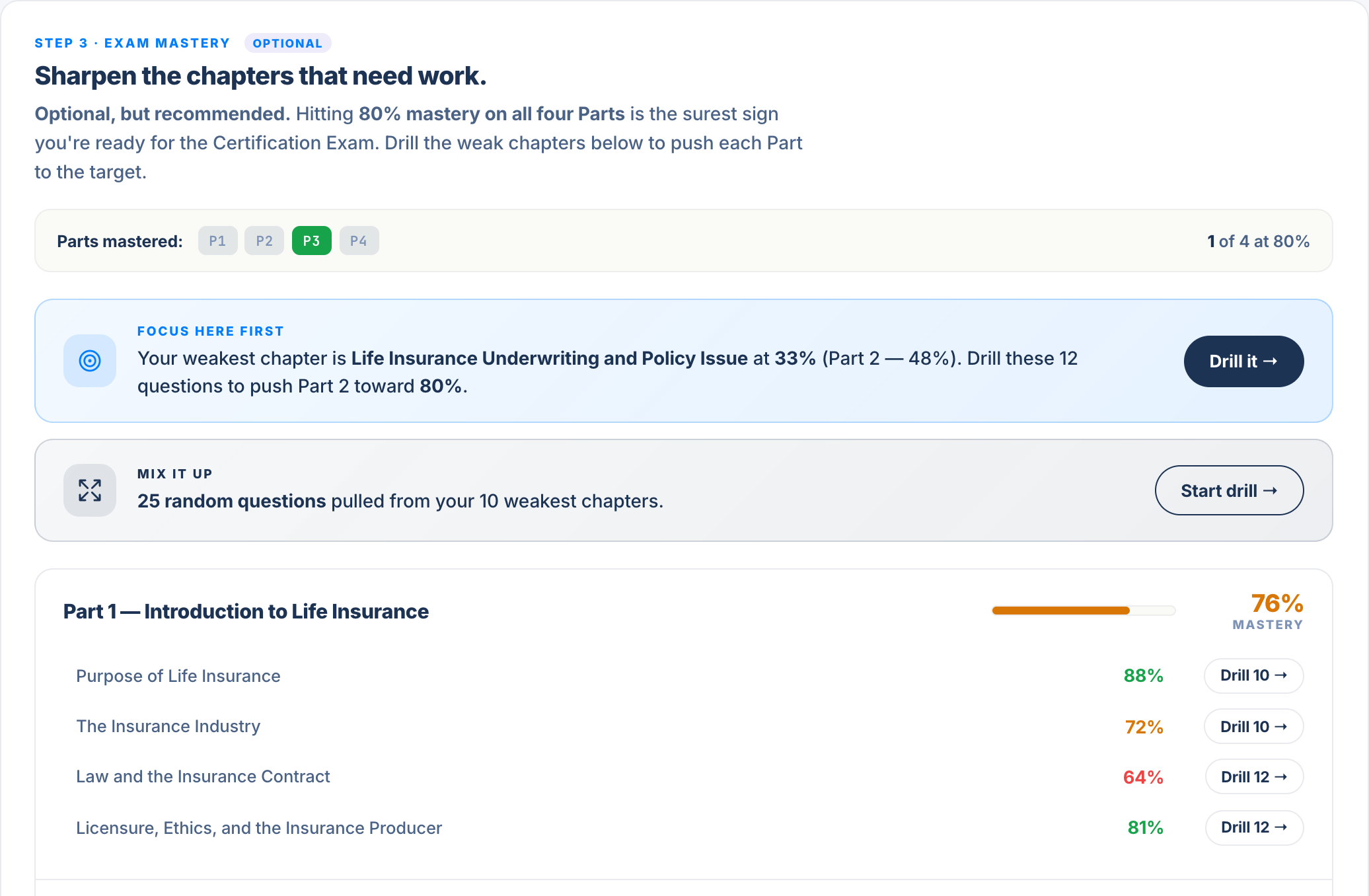Click the OPTIONAL tag badge

point(287,43)
